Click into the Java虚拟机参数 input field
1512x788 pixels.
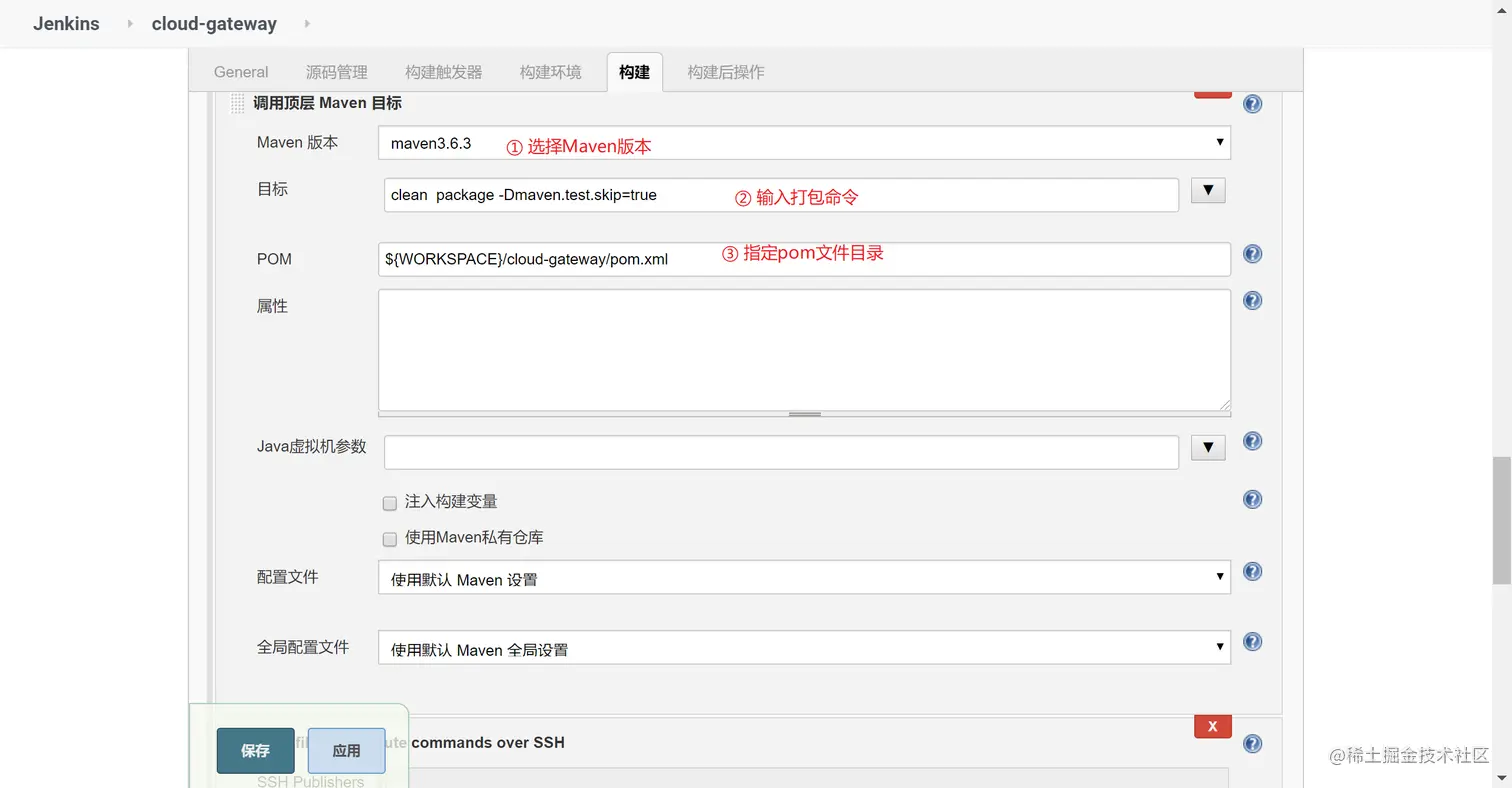(781, 452)
